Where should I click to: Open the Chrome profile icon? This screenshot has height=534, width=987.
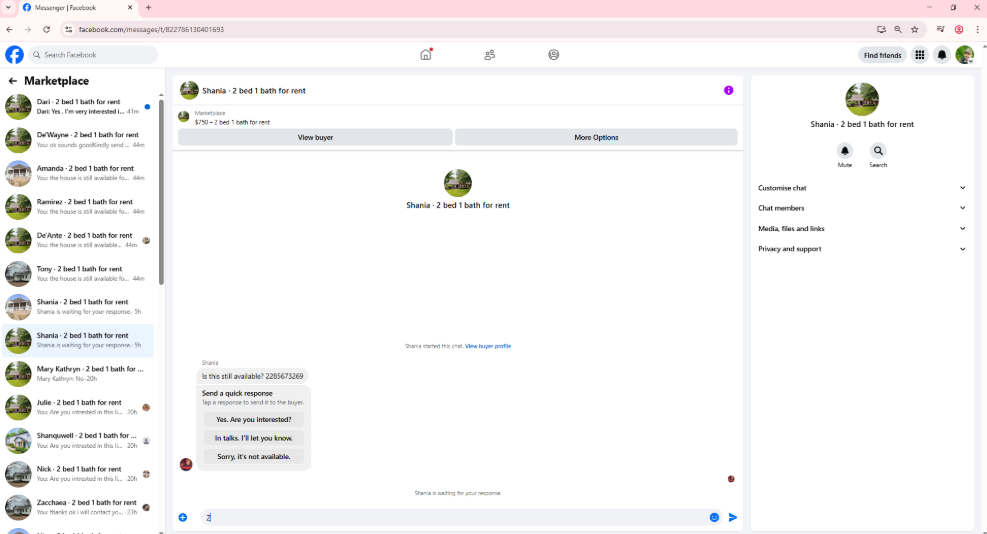[x=959, y=30]
